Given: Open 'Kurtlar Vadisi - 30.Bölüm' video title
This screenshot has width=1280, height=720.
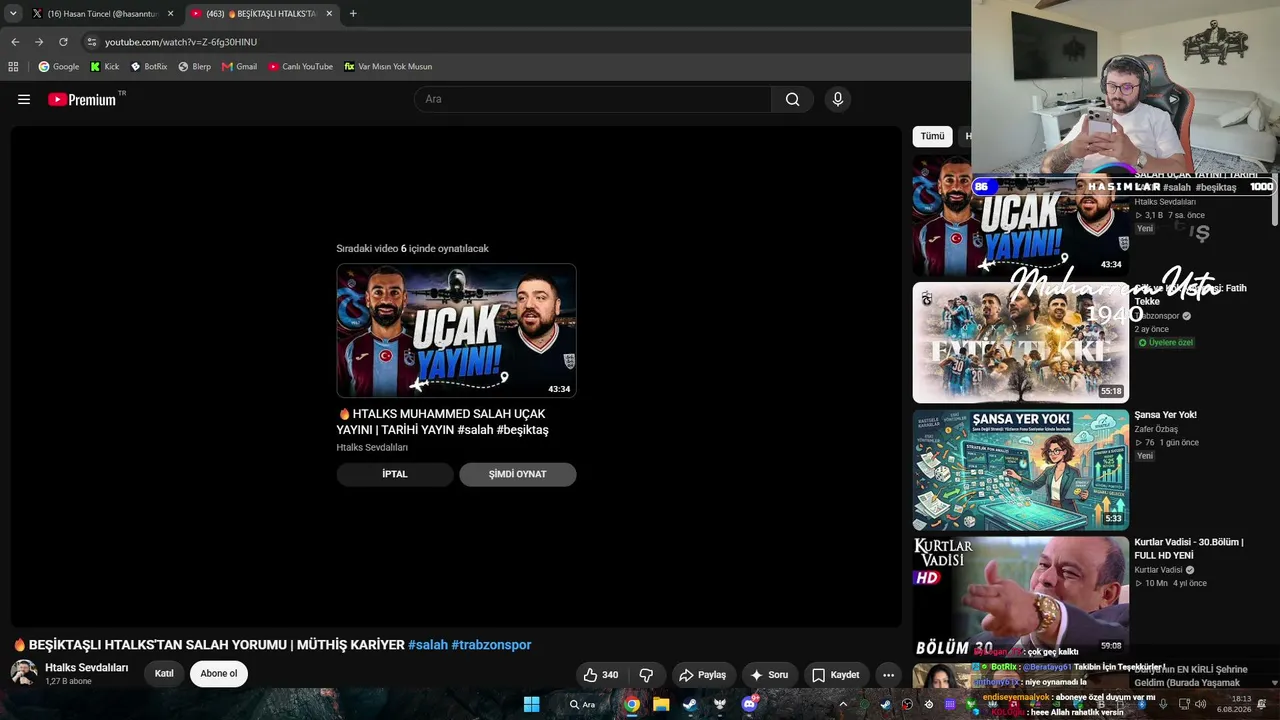Looking at the screenshot, I should 1189,549.
